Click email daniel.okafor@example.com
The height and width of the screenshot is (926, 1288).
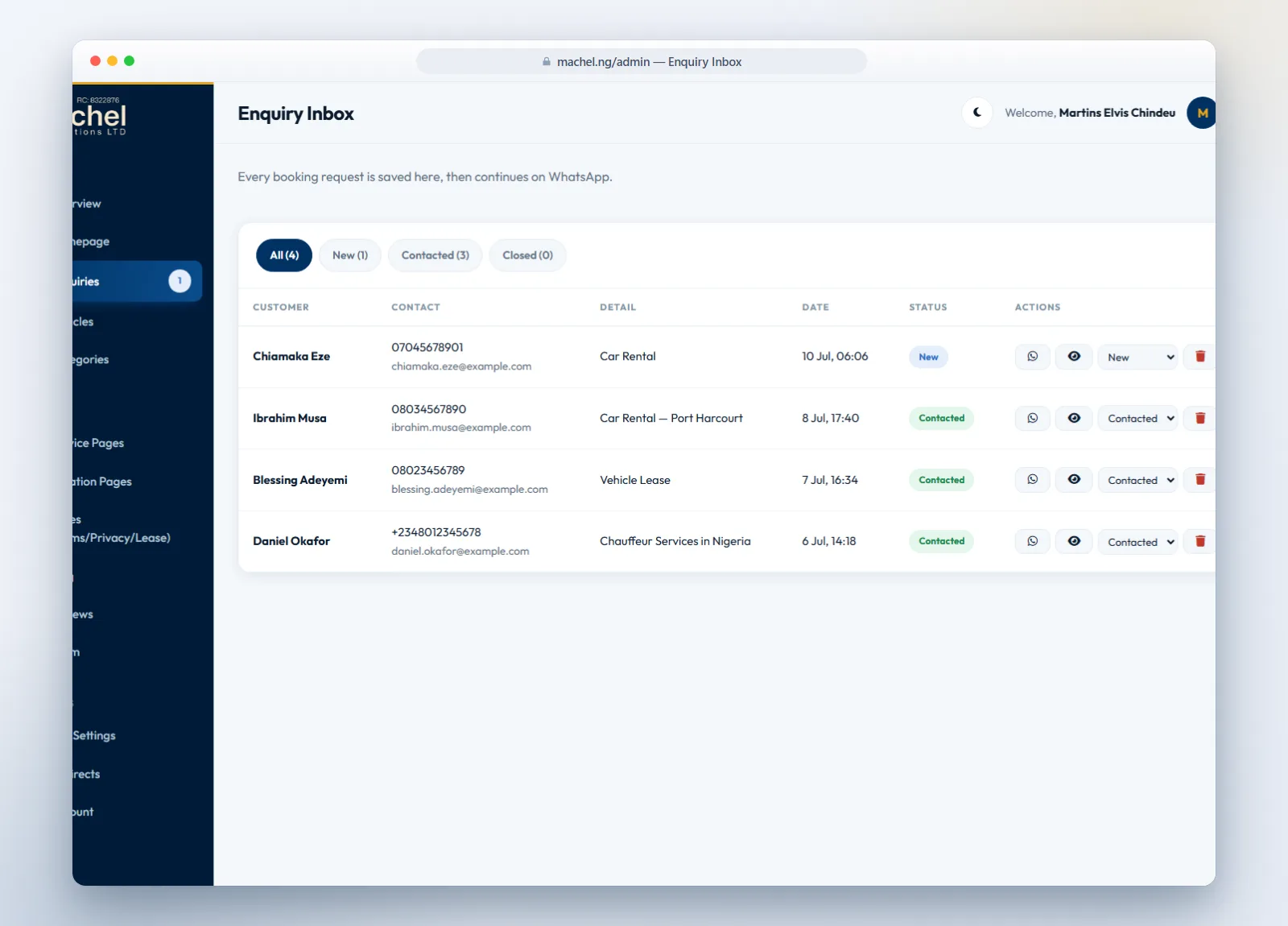(460, 552)
